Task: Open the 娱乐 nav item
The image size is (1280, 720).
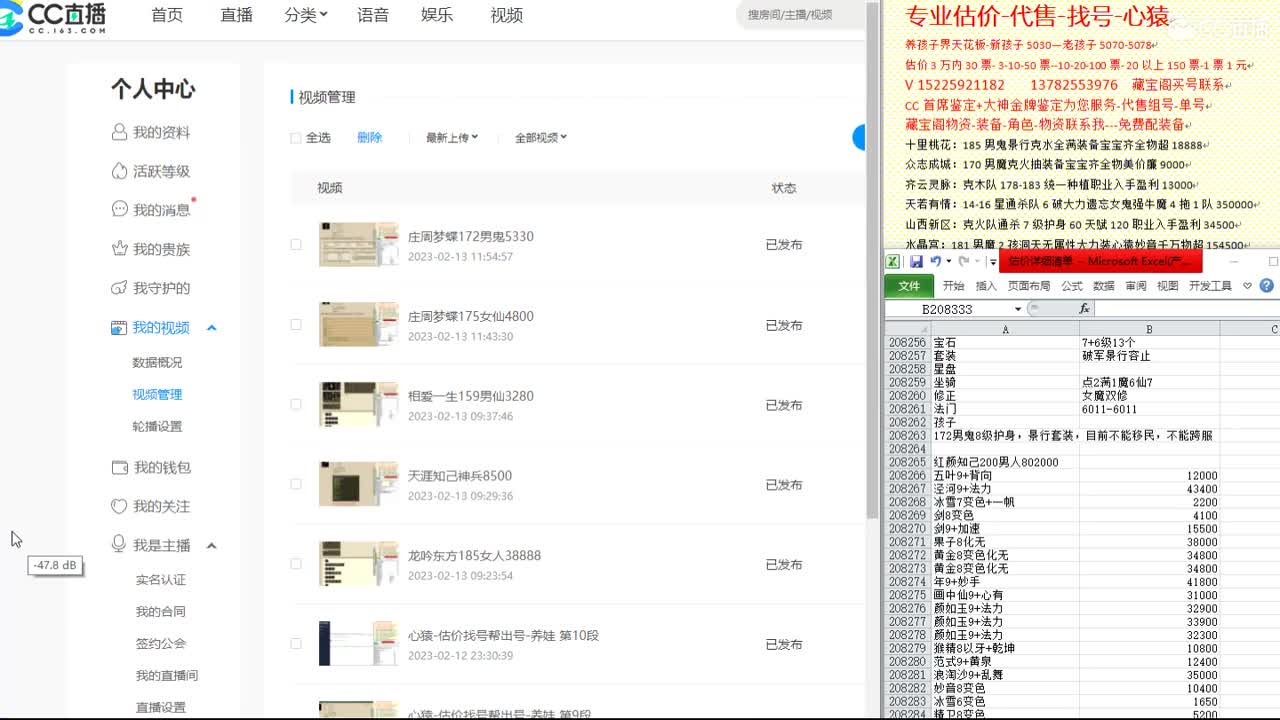Action: (437, 15)
